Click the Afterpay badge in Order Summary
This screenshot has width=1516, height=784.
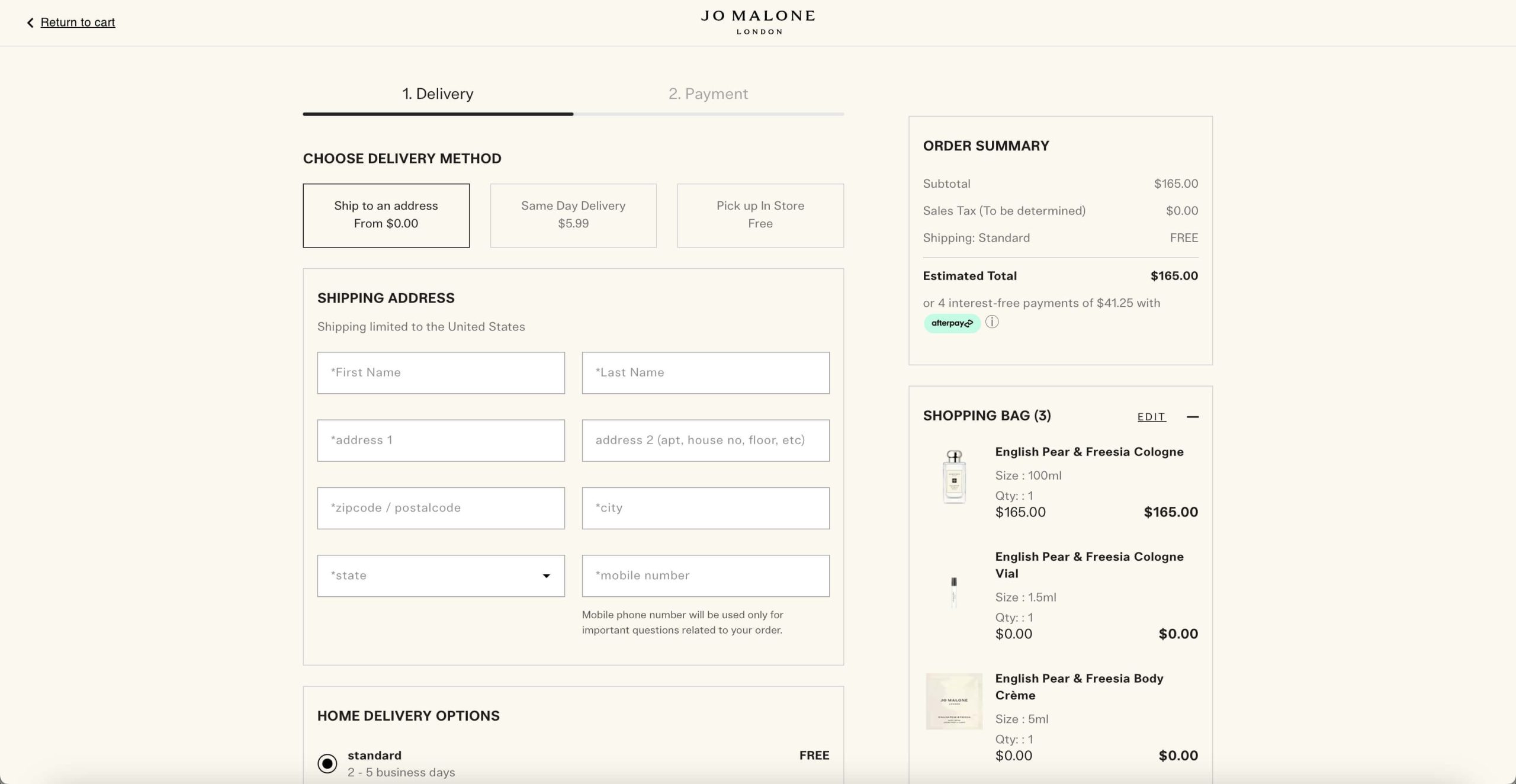951,322
